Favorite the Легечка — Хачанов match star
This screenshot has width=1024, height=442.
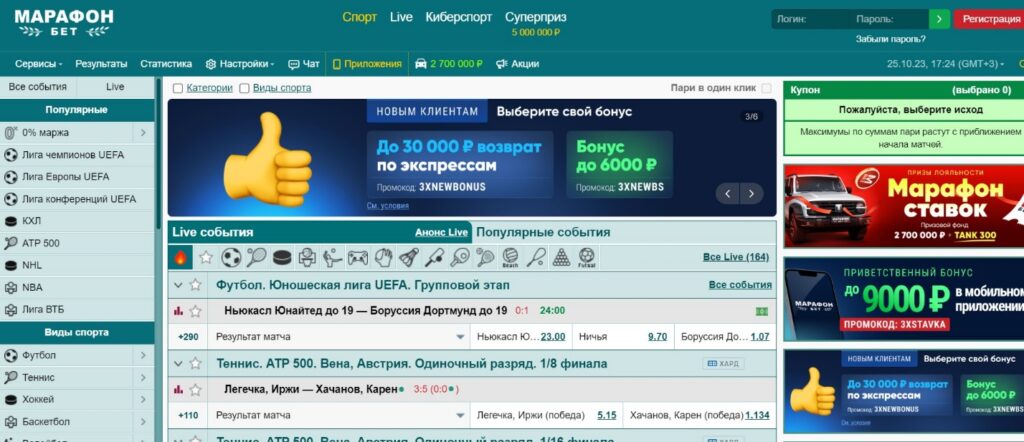point(195,390)
